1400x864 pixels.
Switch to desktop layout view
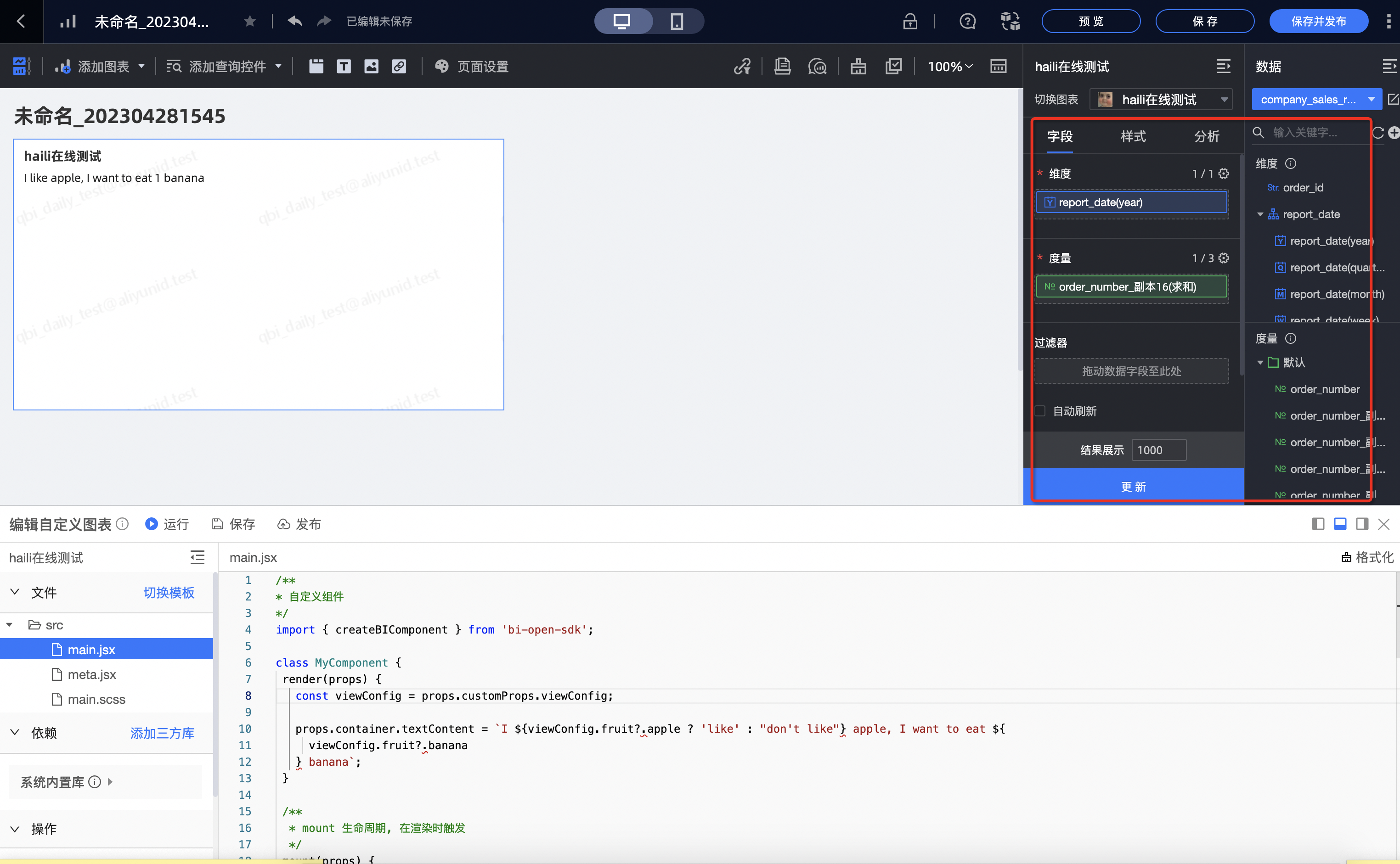622,22
